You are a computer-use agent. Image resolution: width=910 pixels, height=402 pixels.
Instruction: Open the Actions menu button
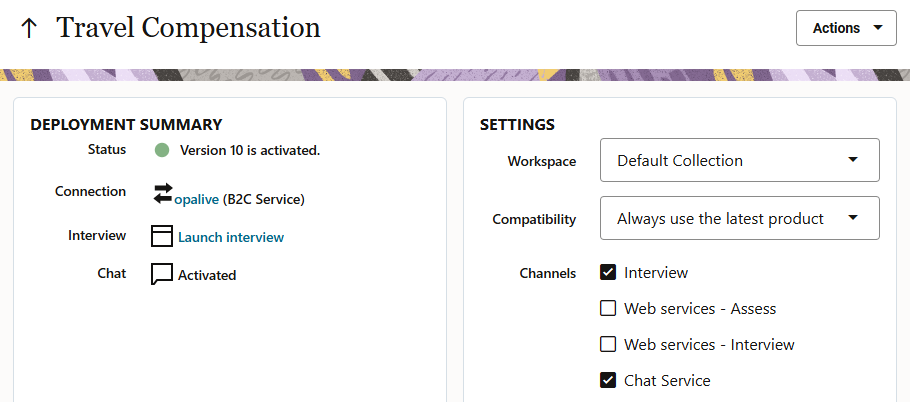point(845,28)
